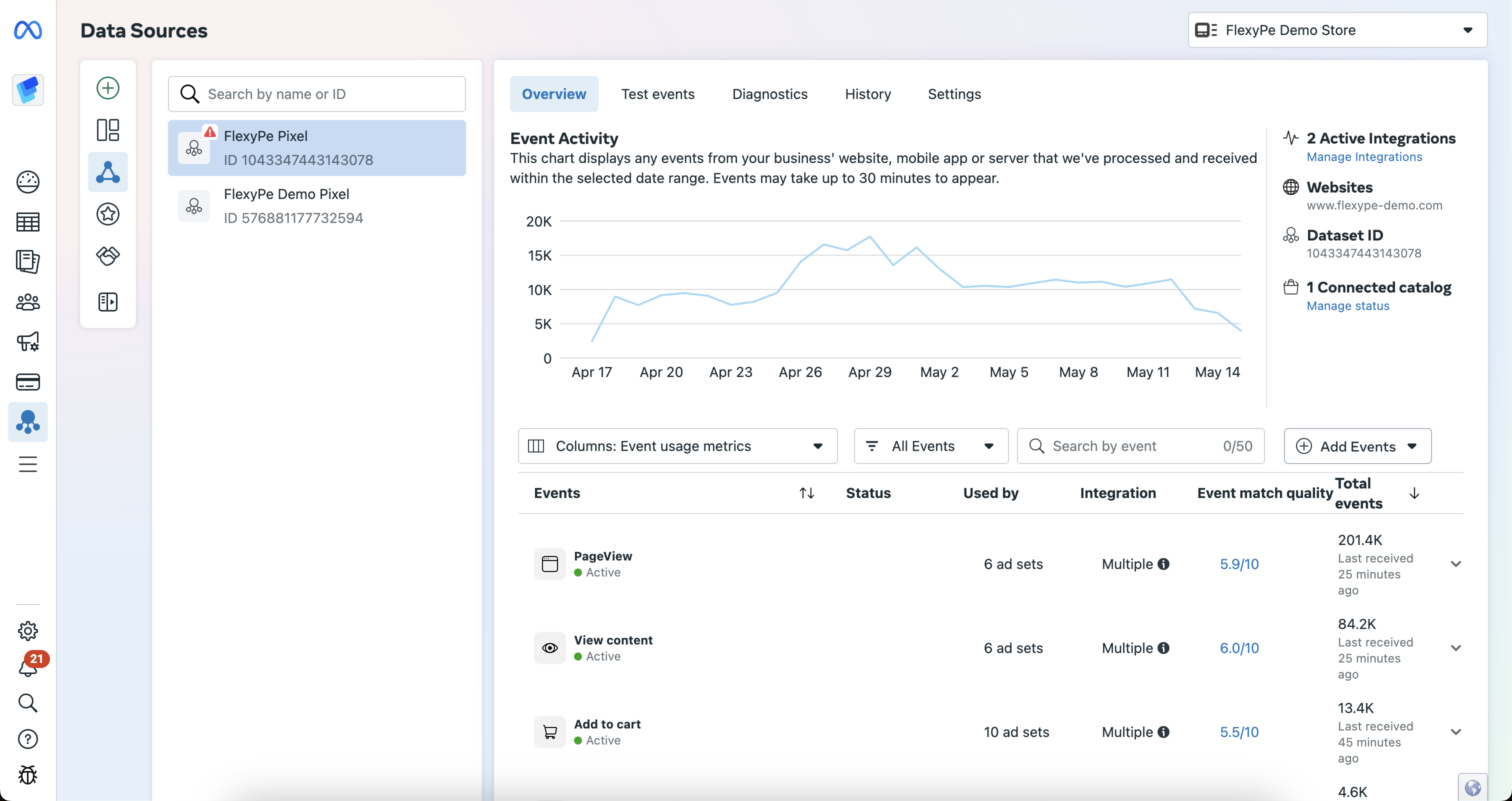Switch to the Diagnostics tab
The width and height of the screenshot is (1512, 801).
[x=769, y=94]
